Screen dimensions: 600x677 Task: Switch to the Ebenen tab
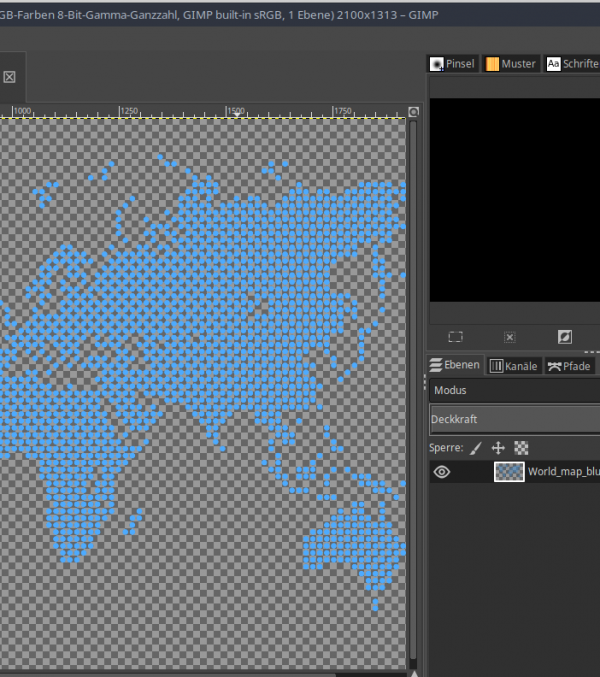pyautogui.click(x=455, y=365)
